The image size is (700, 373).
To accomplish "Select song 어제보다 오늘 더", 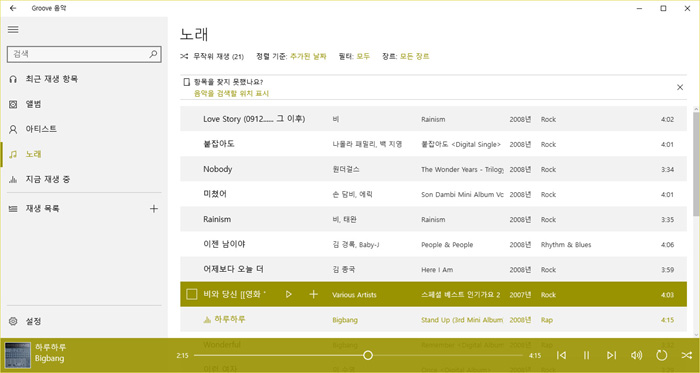I will 233,269.
